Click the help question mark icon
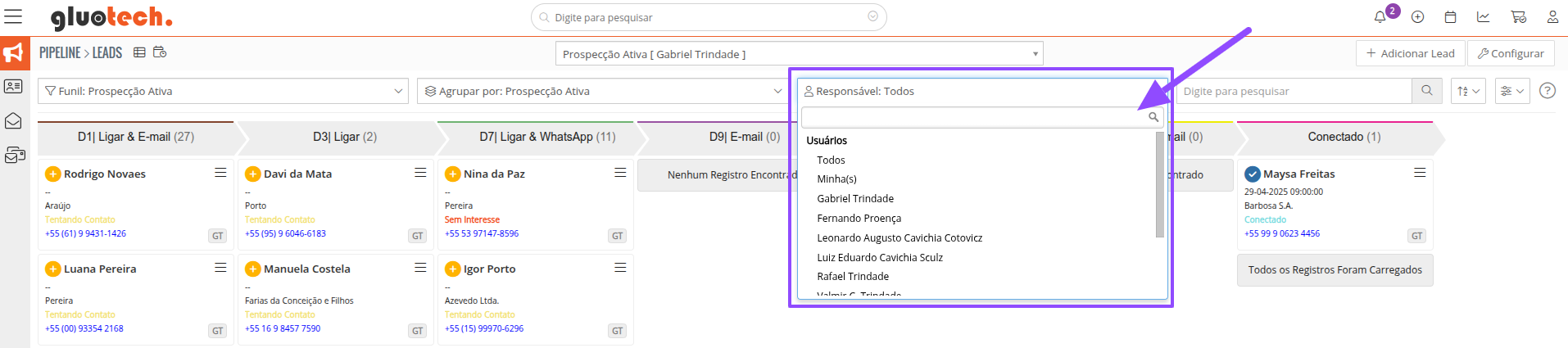Screen dimensions: 1568x348 [x=1548, y=91]
